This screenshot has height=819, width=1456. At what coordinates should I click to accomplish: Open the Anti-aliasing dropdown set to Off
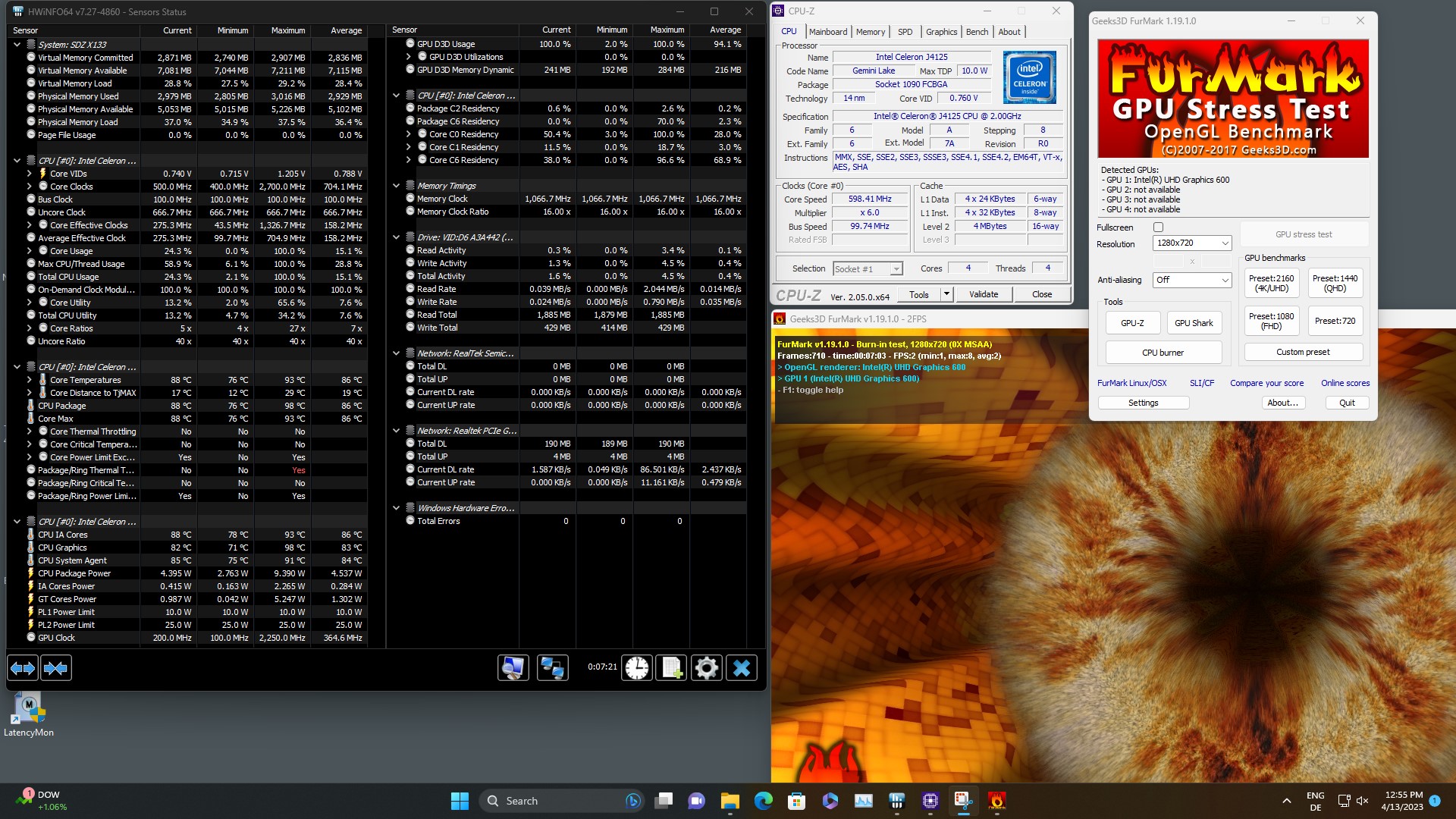click(x=1191, y=280)
